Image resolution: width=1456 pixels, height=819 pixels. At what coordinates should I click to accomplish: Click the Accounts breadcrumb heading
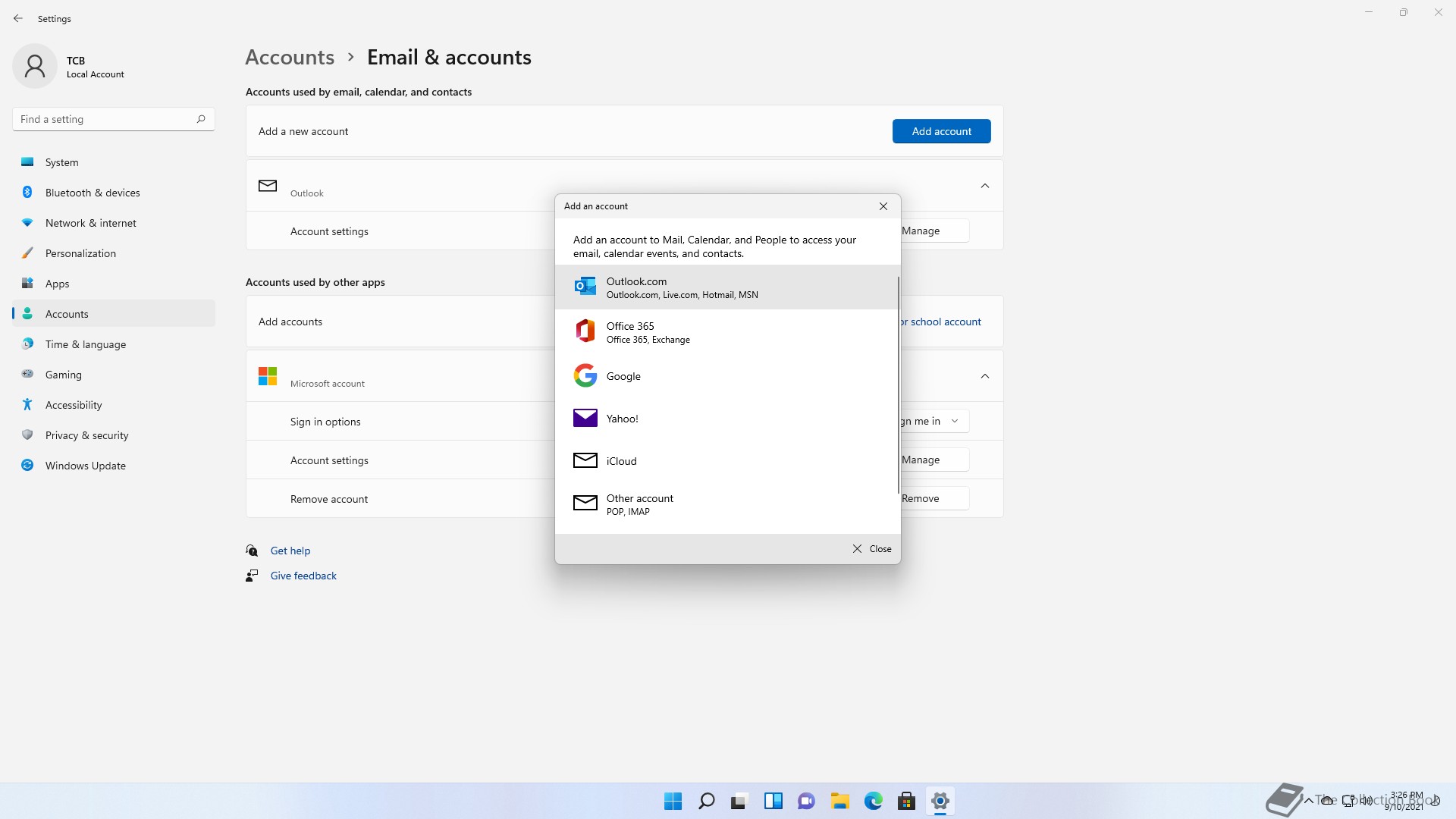(290, 57)
